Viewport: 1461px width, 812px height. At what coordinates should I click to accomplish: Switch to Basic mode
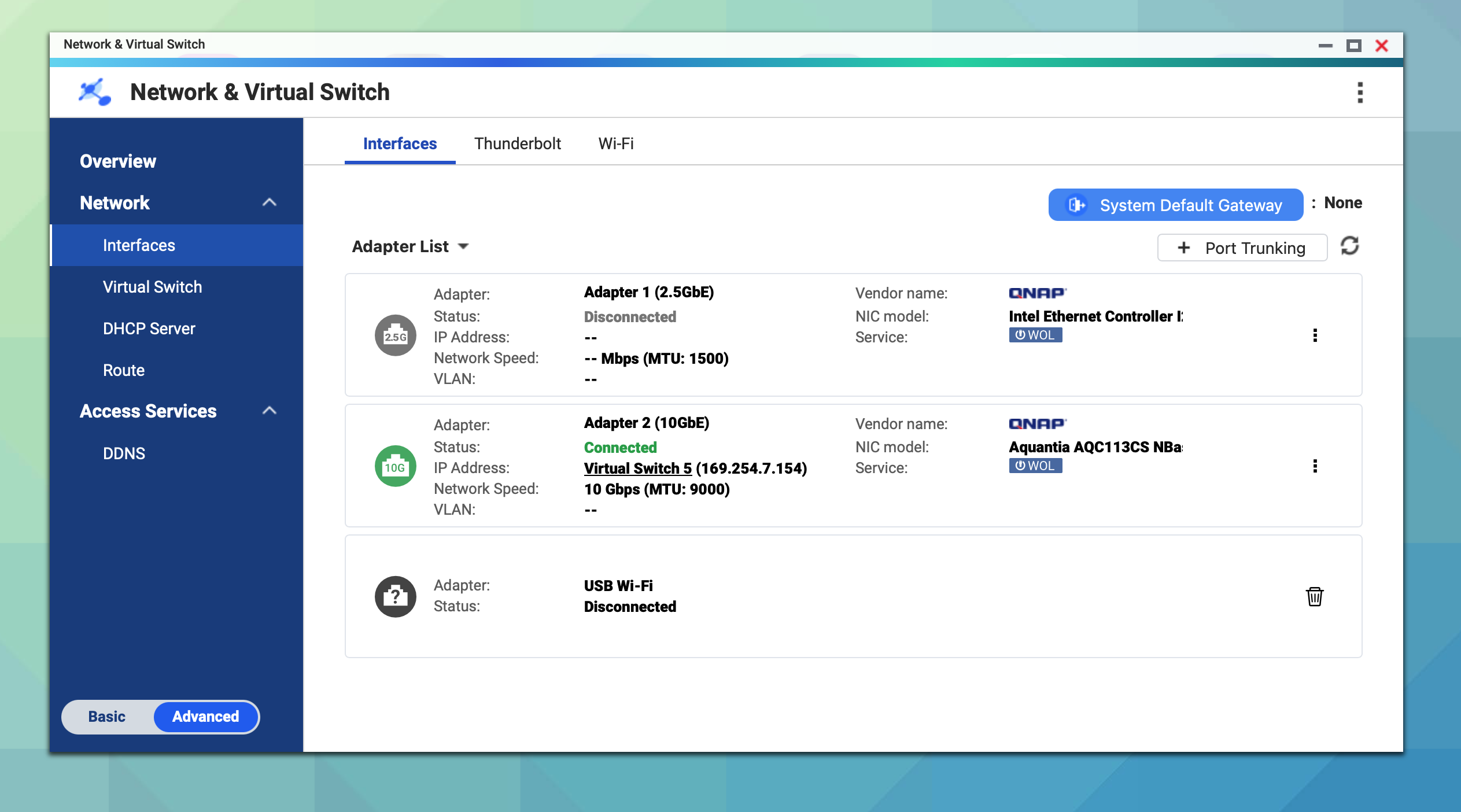(107, 717)
